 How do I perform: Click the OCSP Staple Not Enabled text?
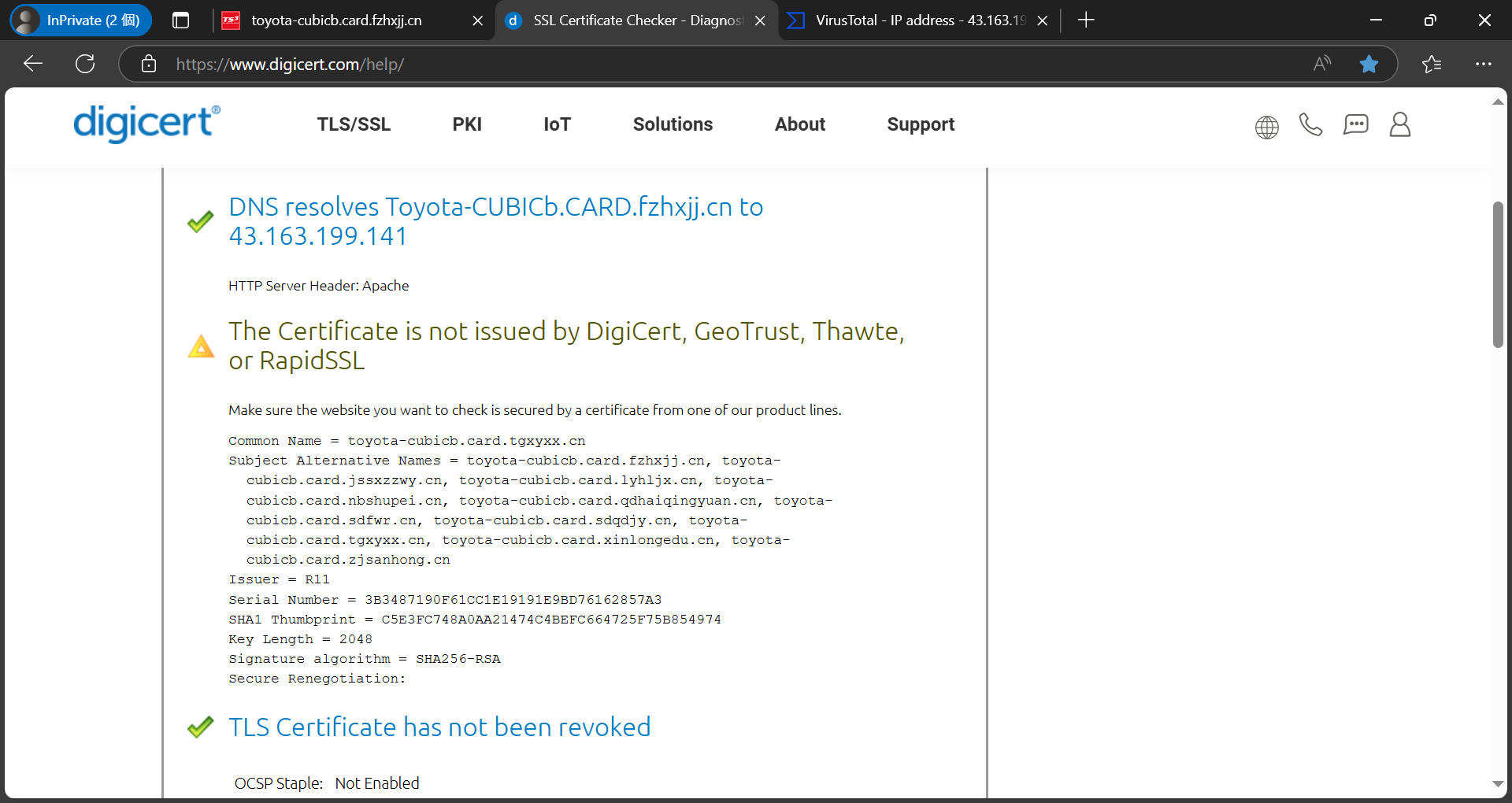327,783
